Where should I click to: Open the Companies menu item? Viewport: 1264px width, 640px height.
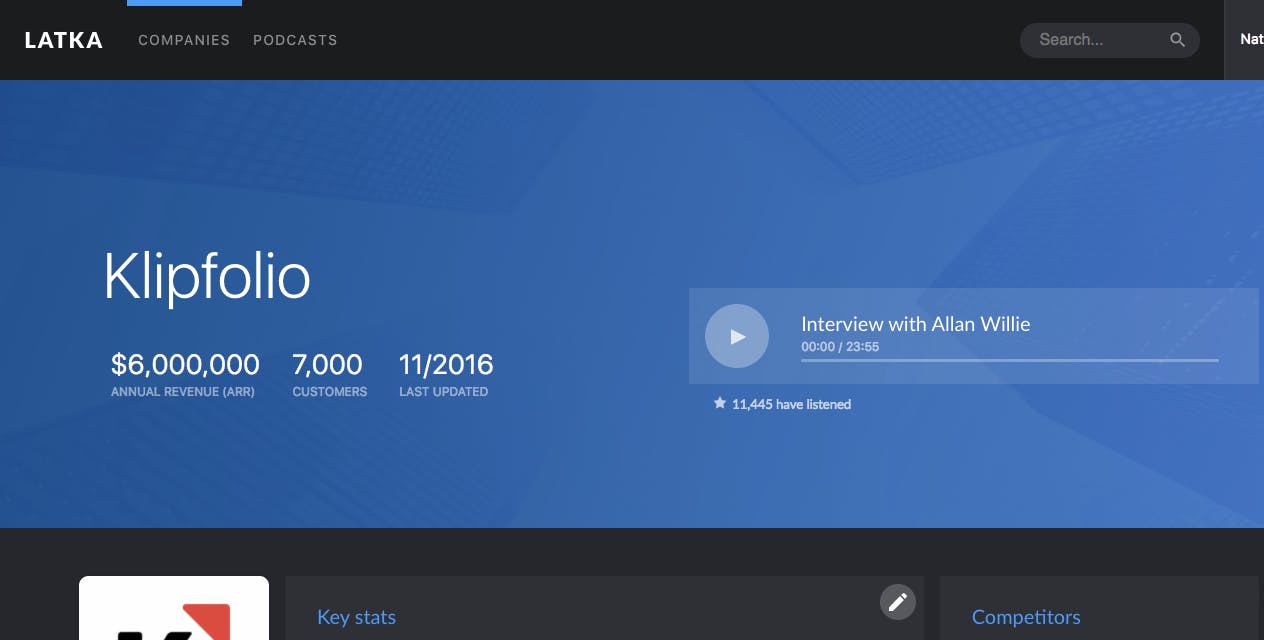pyautogui.click(x=184, y=40)
